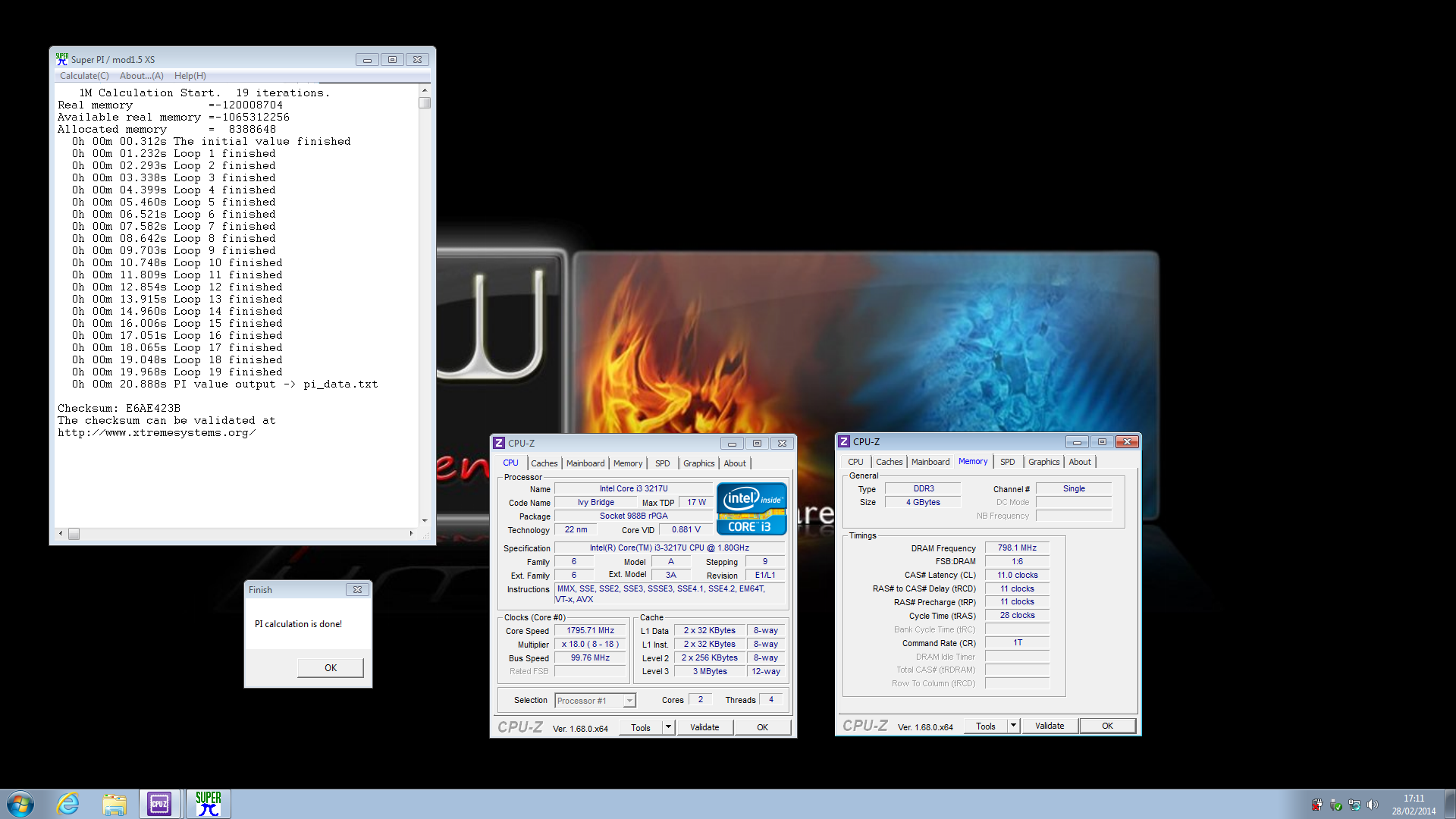This screenshot has height=819, width=1456.
Task: Click the tray clock showing 17:11
Action: (1414, 805)
